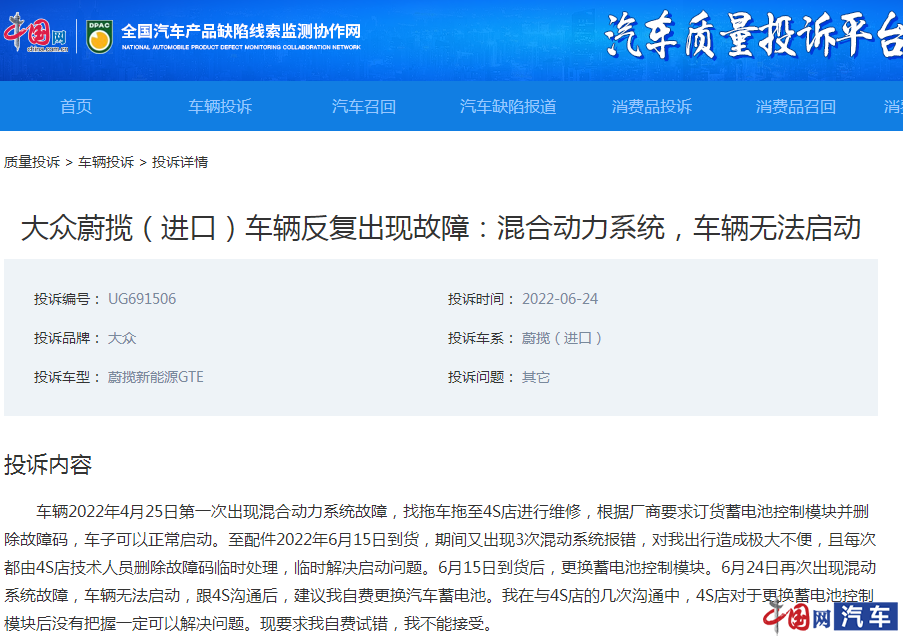Switch to the 车辆投诉 navigation tab
This screenshot has height=644, width=903.
tap(219, 106)
